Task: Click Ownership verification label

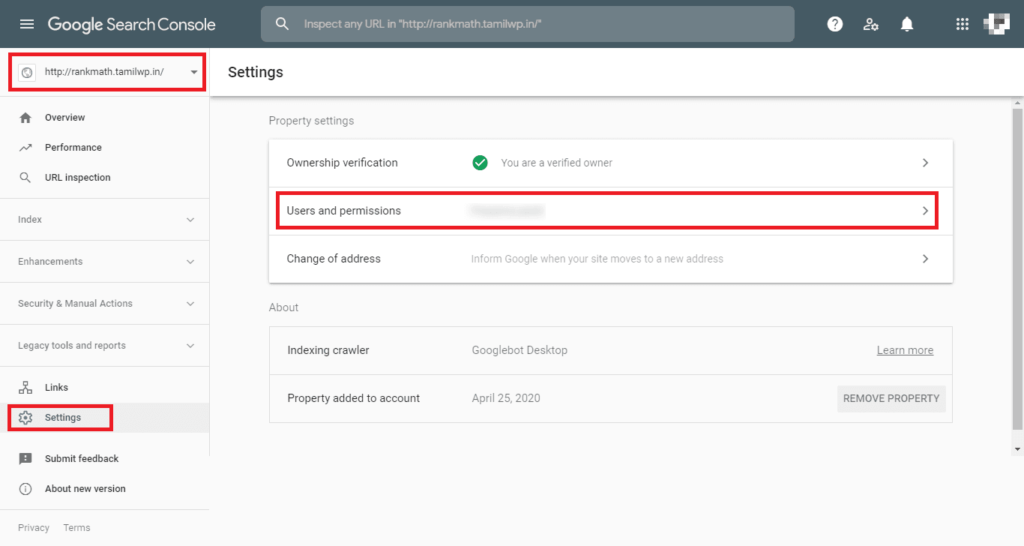Action: tap(342, 163)
